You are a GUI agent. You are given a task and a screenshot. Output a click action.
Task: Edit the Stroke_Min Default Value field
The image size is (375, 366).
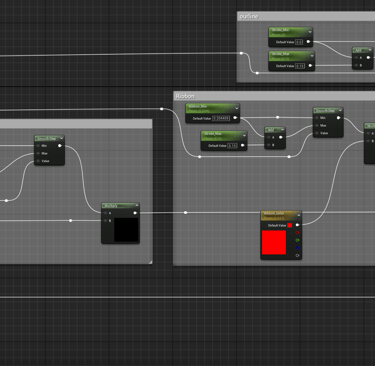point(299,42)
